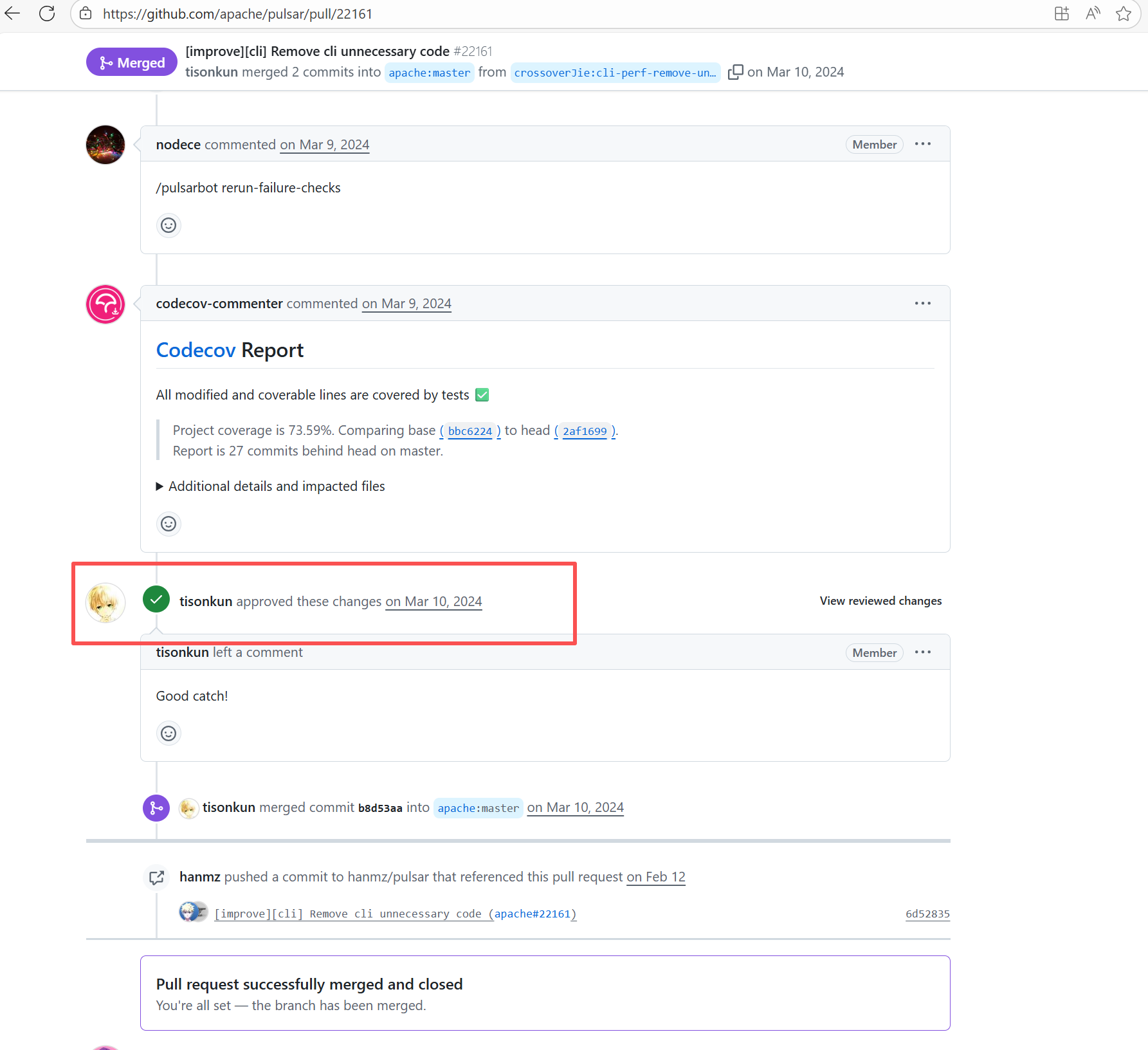Click the browser back arrow
Screen dimensions: 1148x1050
coord(13,14)
